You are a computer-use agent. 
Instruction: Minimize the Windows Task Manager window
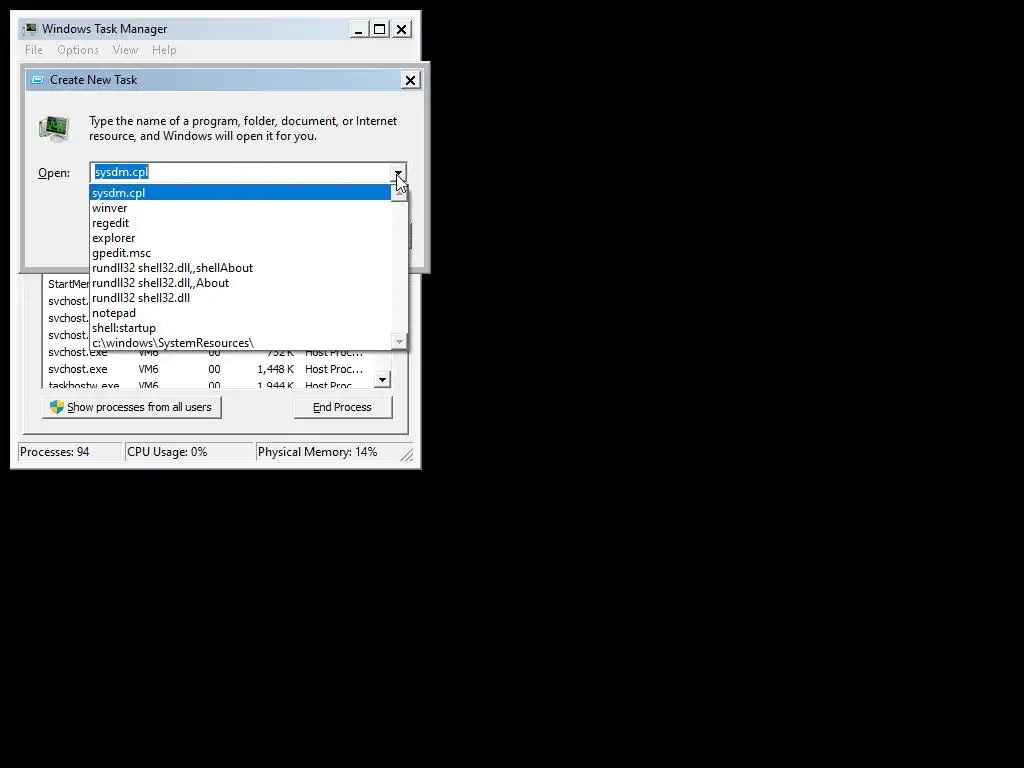[359, 29]
